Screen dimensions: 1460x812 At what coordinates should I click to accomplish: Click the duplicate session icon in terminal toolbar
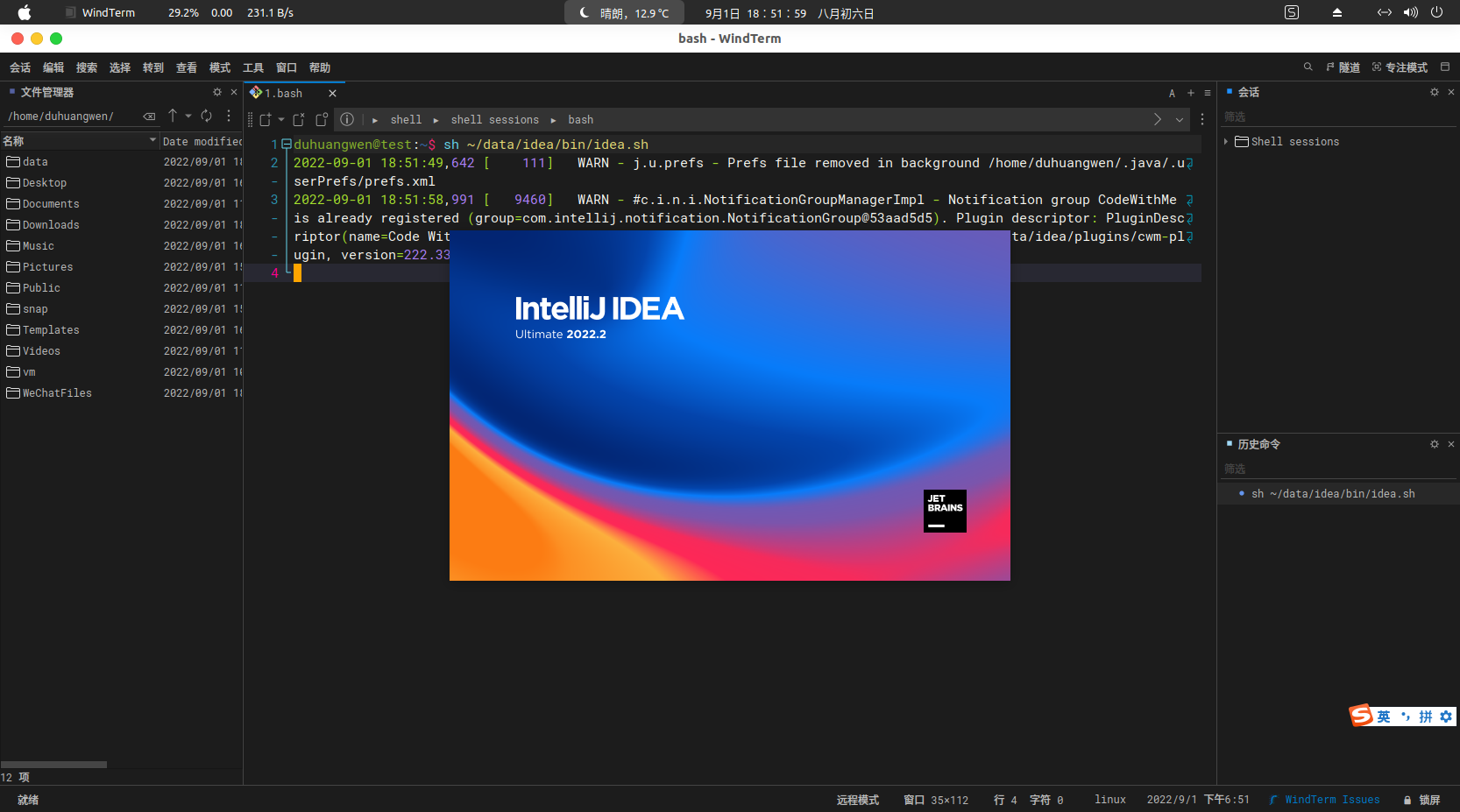[x=322, y=119]
